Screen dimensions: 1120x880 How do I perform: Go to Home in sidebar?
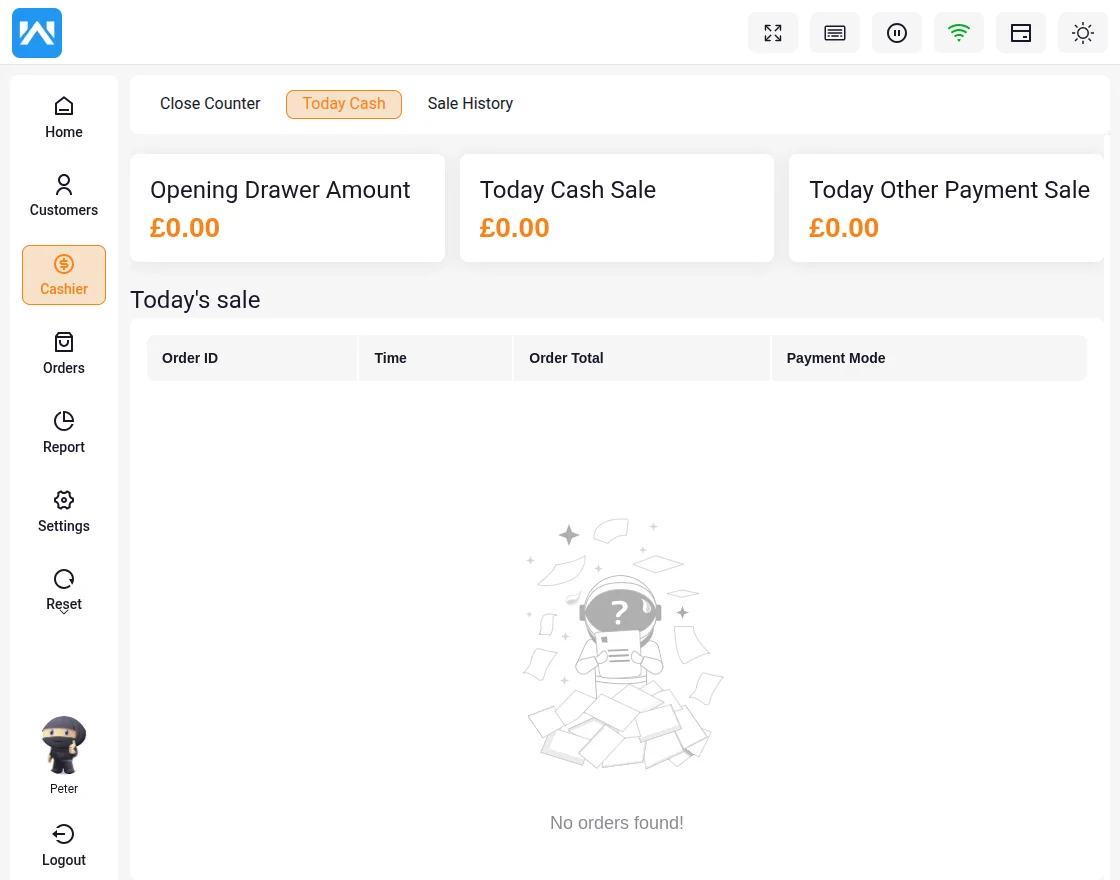coord(64,118)
